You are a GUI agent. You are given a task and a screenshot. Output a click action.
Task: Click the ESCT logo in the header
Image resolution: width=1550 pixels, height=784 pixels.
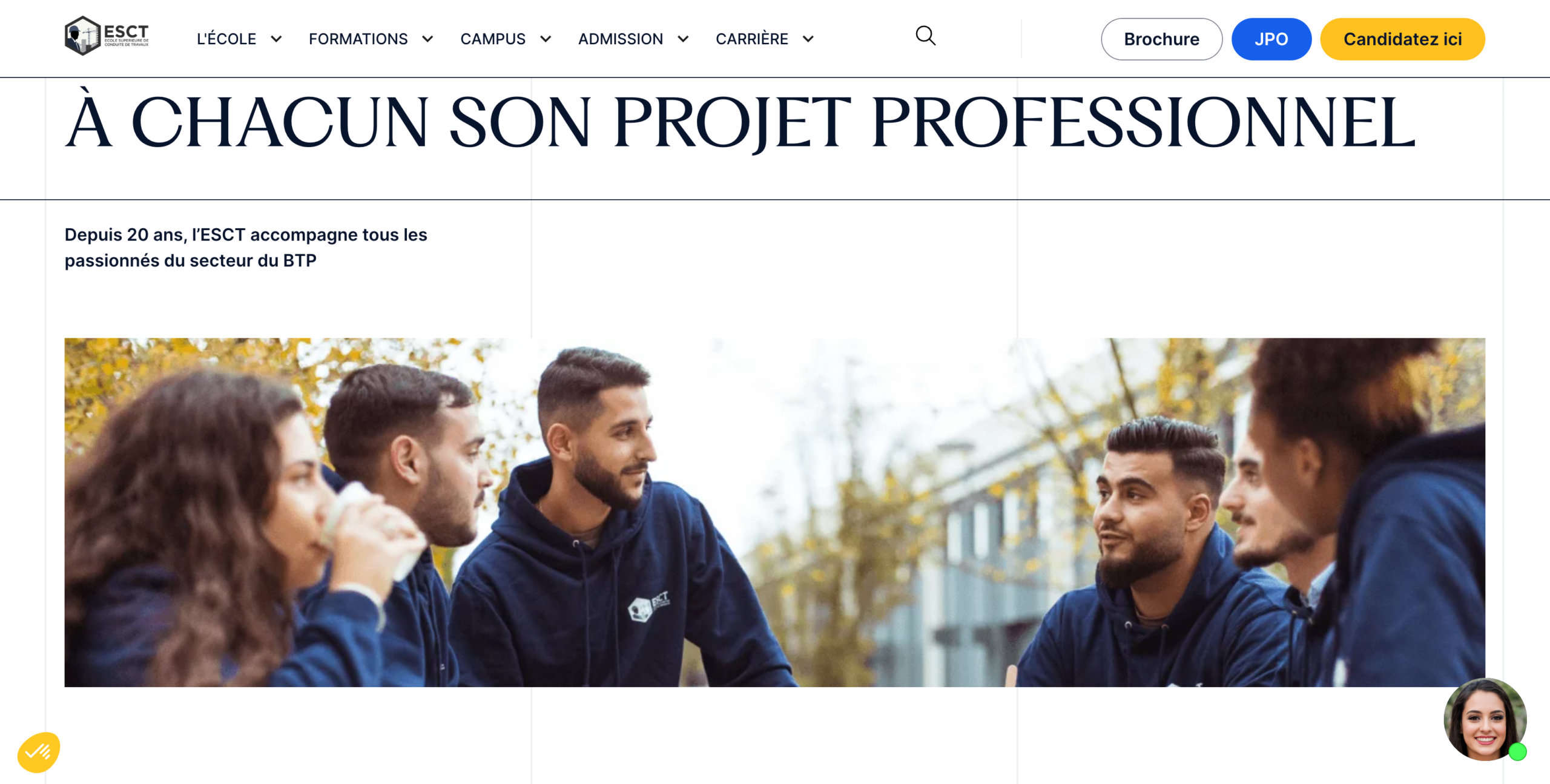pos(107,36)
